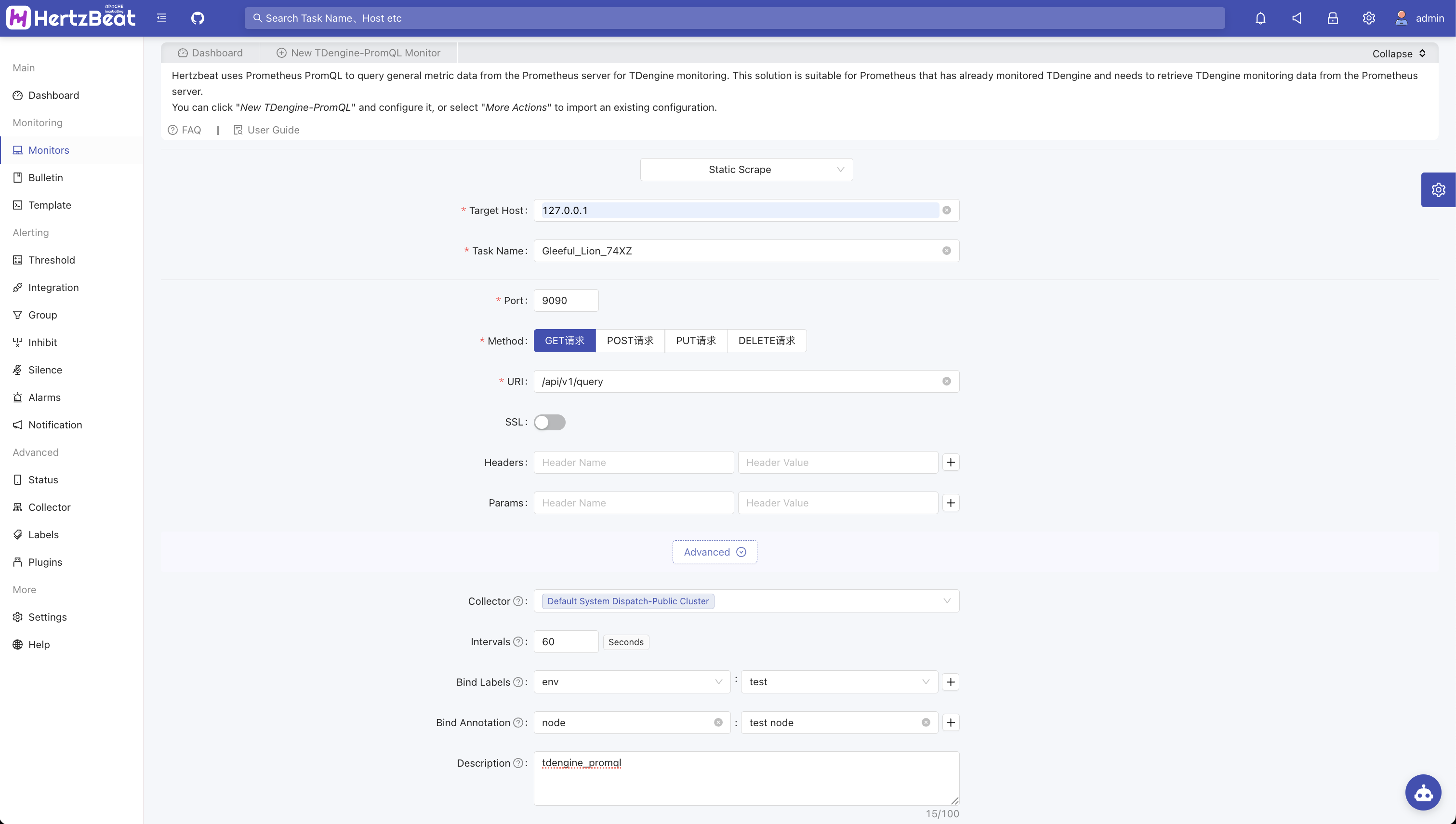Enable the SSL switch
The width and height of the screenshot is (1456, 824).
coord(549,422)
